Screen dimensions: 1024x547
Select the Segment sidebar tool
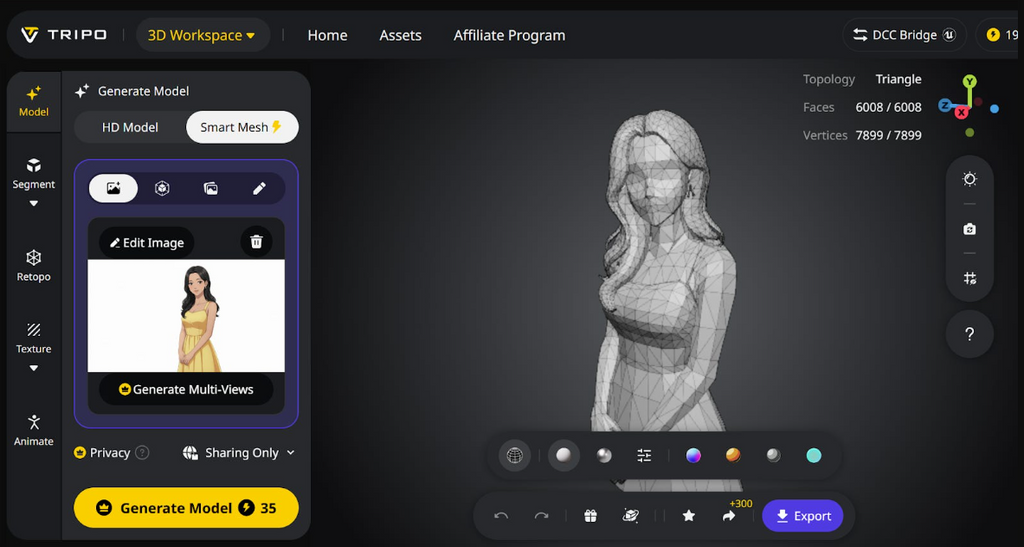coord(33,174)
